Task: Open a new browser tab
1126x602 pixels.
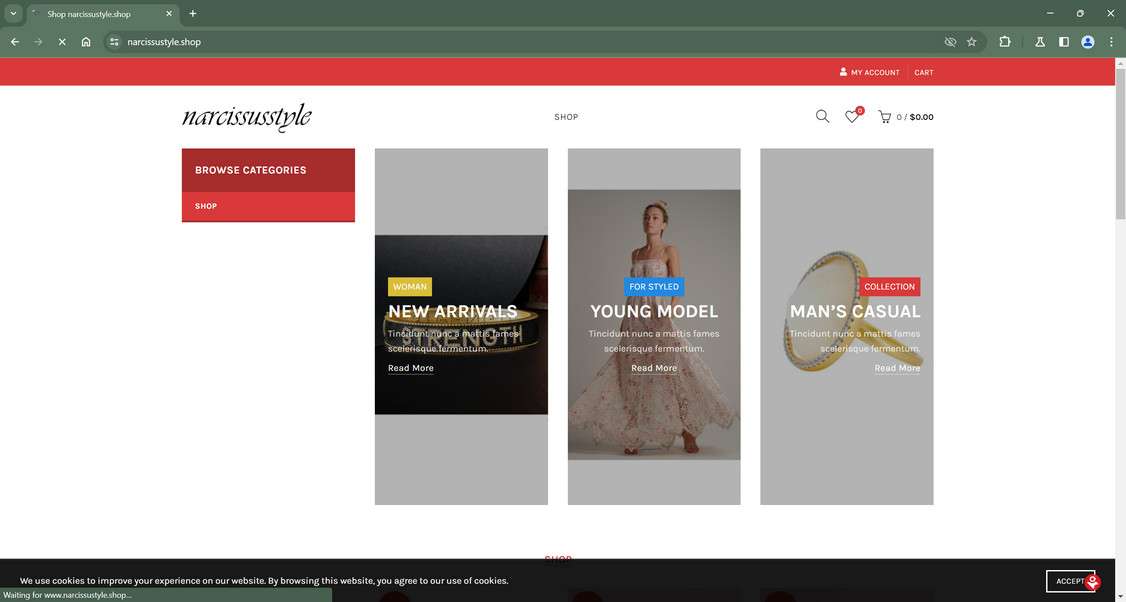Action: (192, 14)
